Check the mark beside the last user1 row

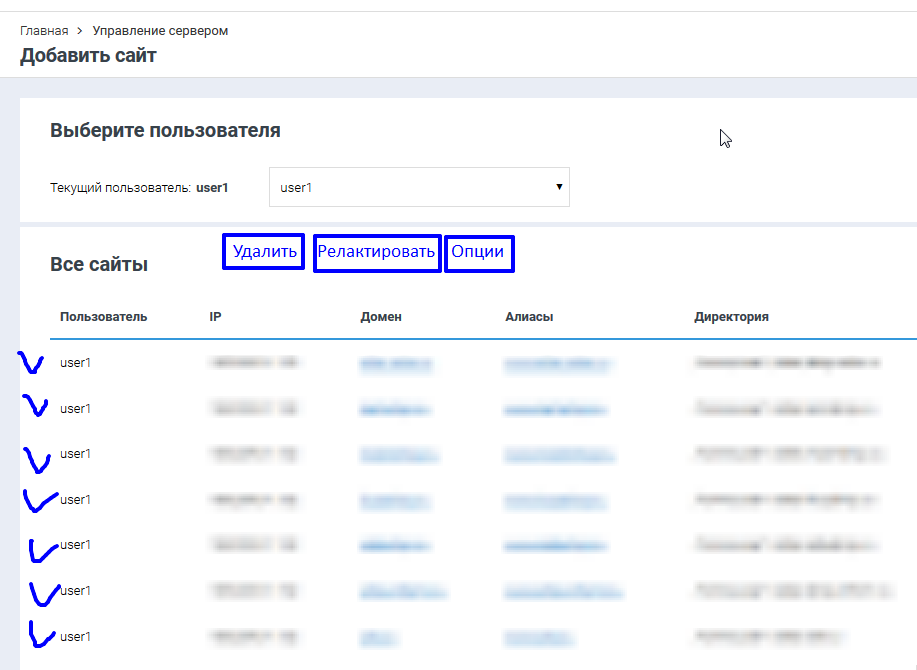[38, 634]
